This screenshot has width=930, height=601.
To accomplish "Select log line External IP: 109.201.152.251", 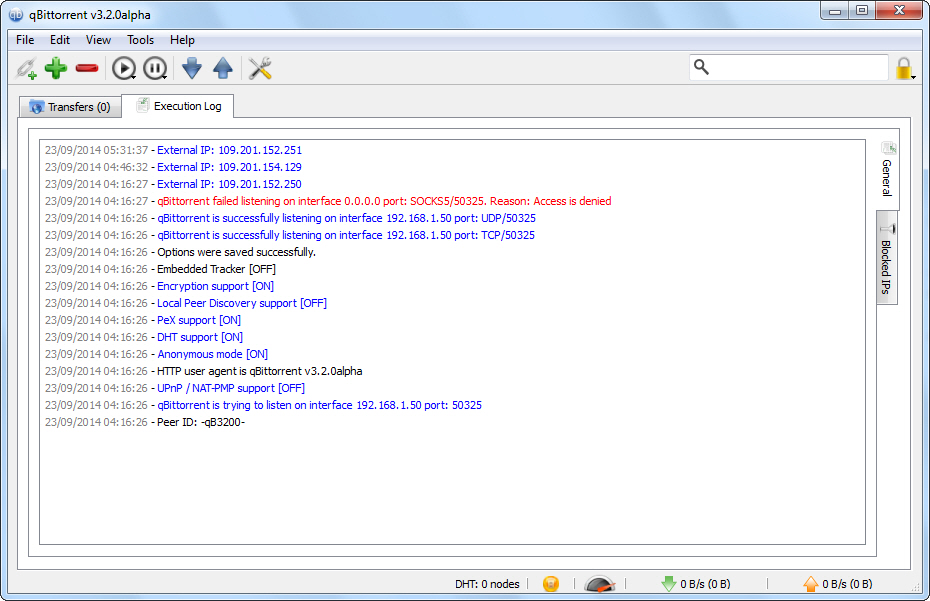I will 173,150.
